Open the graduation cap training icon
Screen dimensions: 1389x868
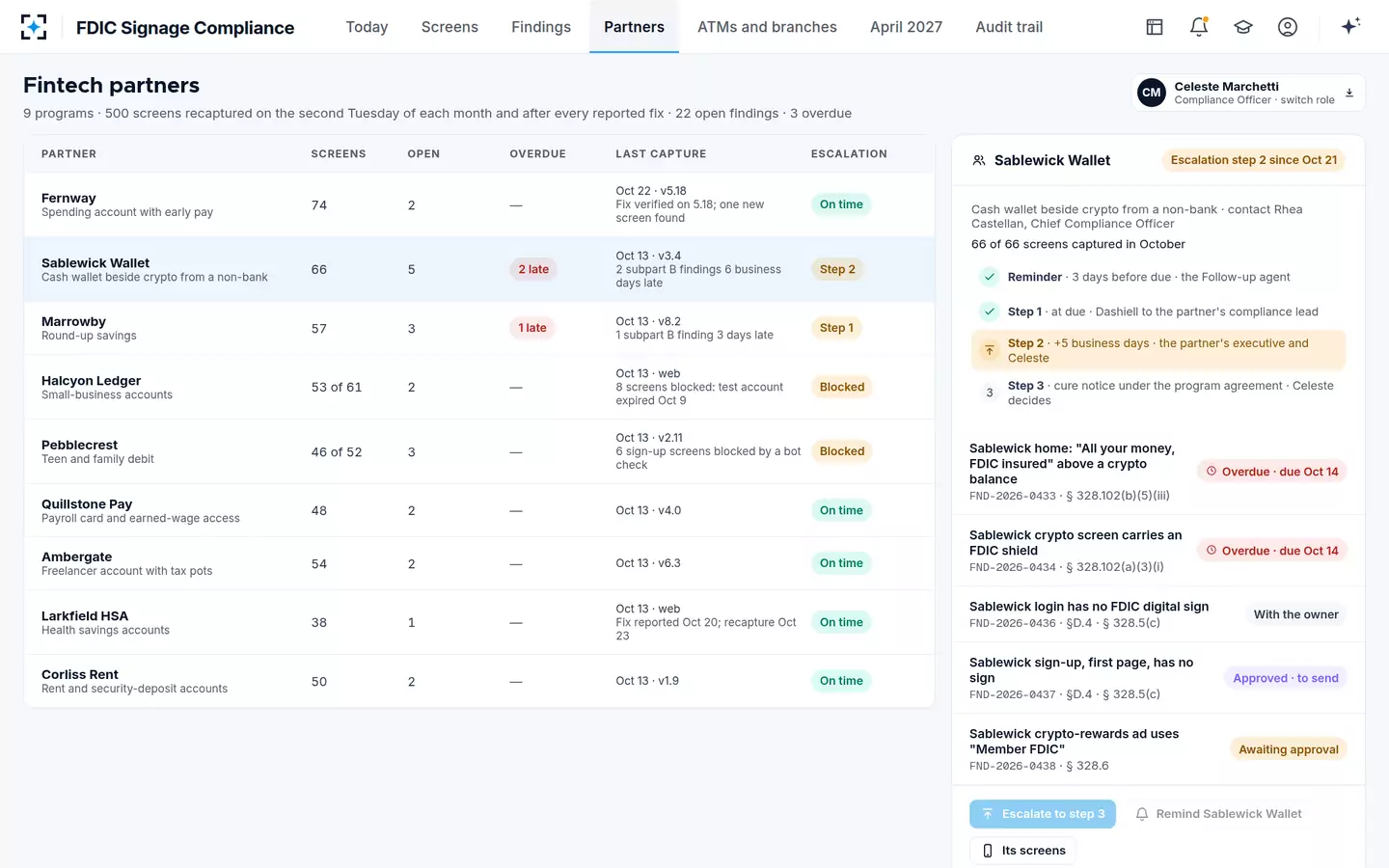[1243, 27]
